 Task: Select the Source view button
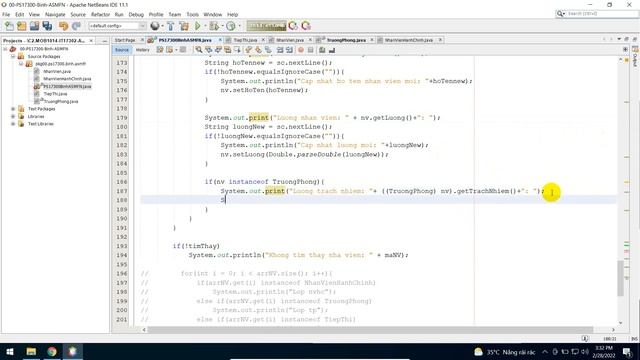(122, 50)
